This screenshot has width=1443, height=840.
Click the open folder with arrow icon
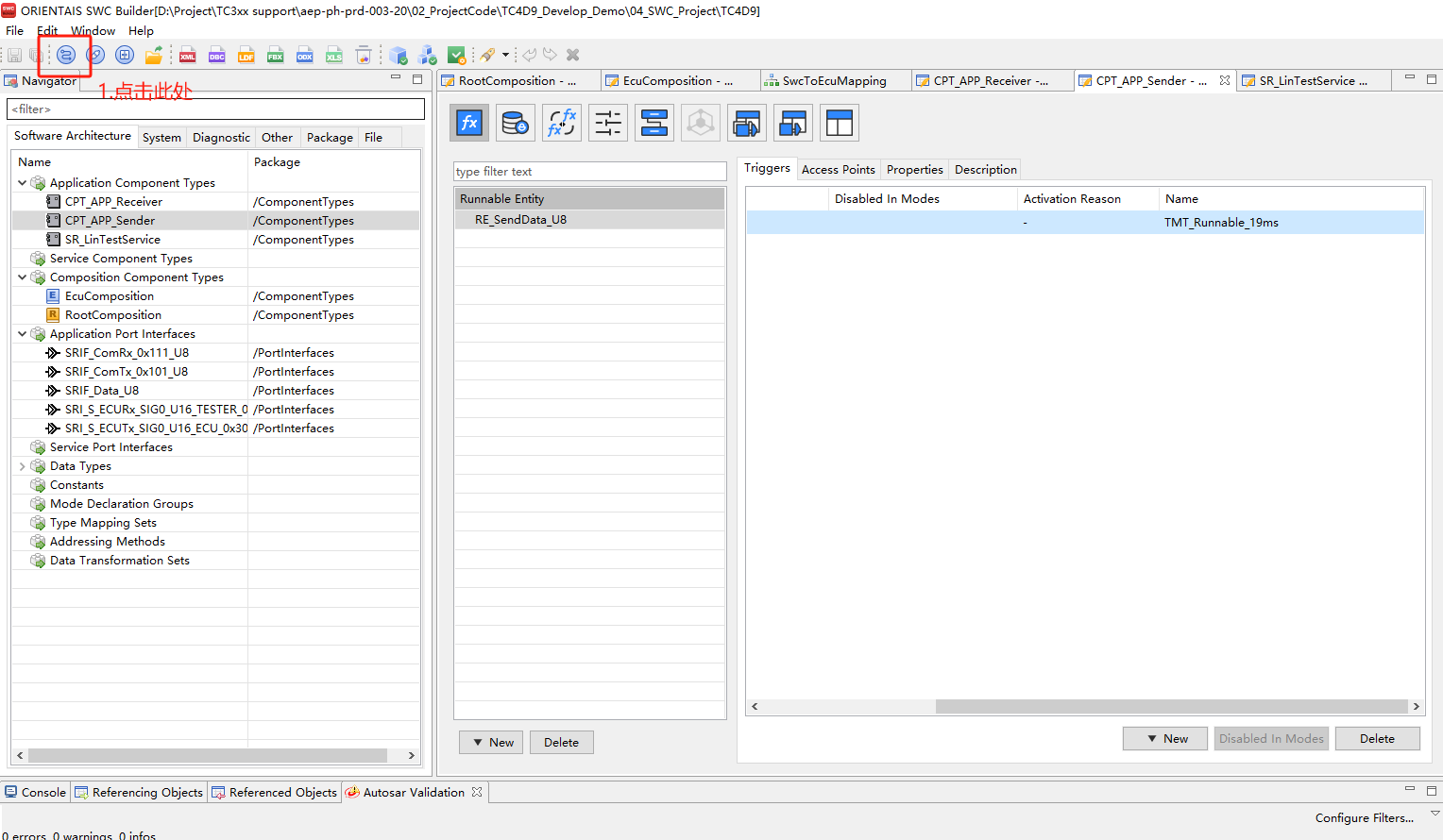pyautogui.click(x=154, y=56)
